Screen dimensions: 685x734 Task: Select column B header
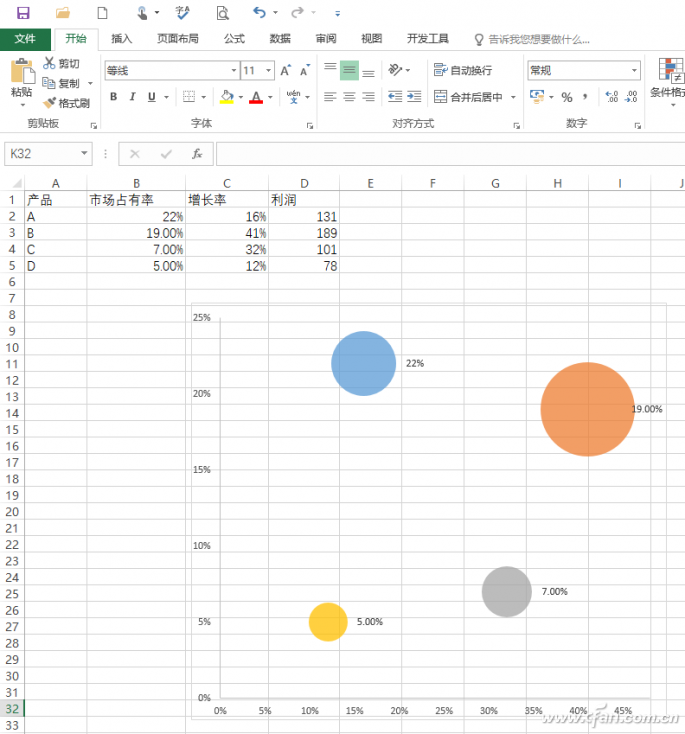pos(136,183)
